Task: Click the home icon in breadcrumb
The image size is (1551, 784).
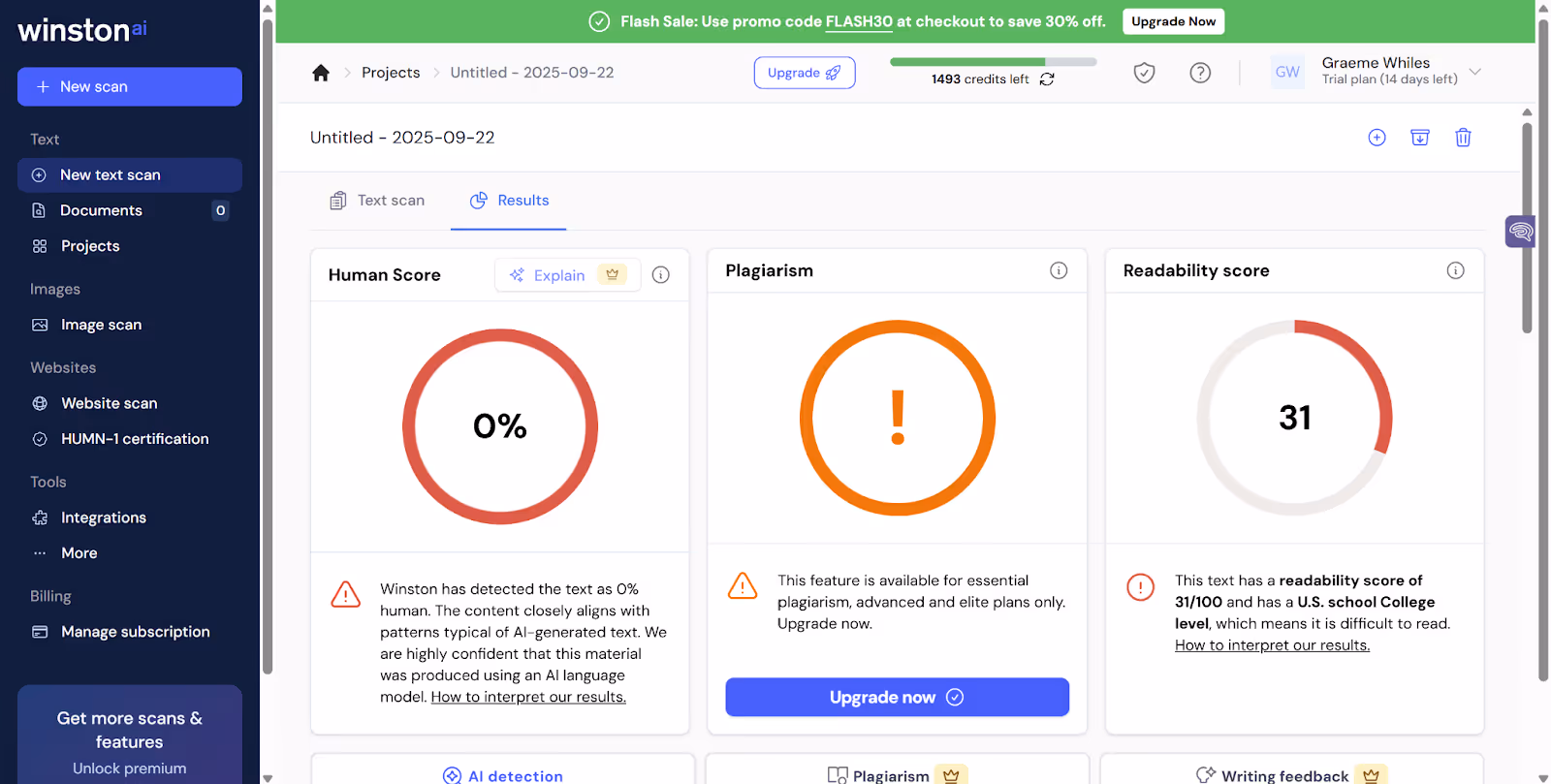Action: click(x=321, y=73)
